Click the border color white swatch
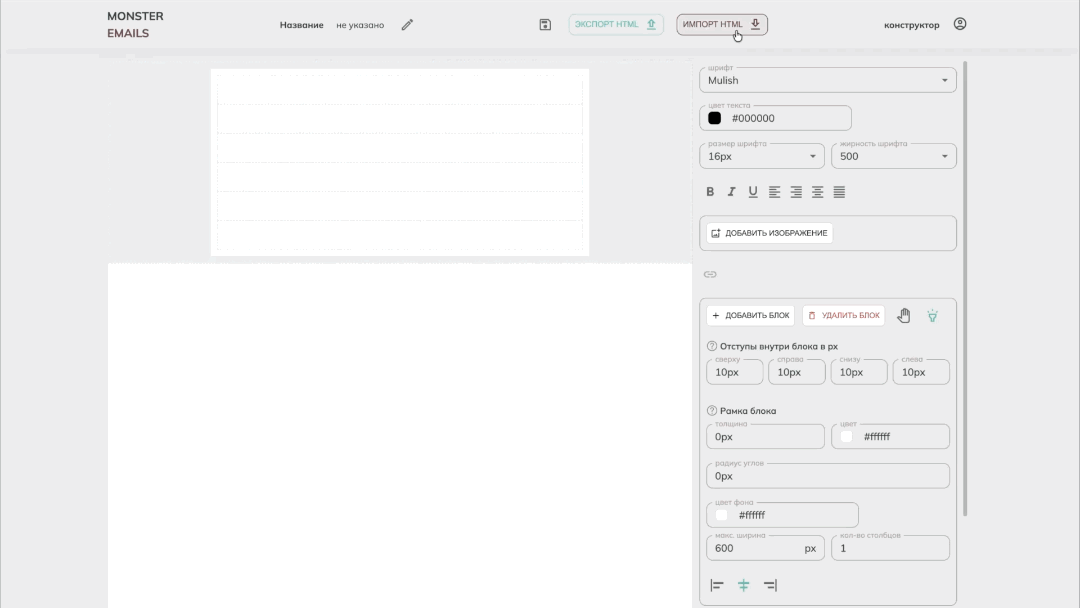 pyautogui.click(x=847, y=437)
